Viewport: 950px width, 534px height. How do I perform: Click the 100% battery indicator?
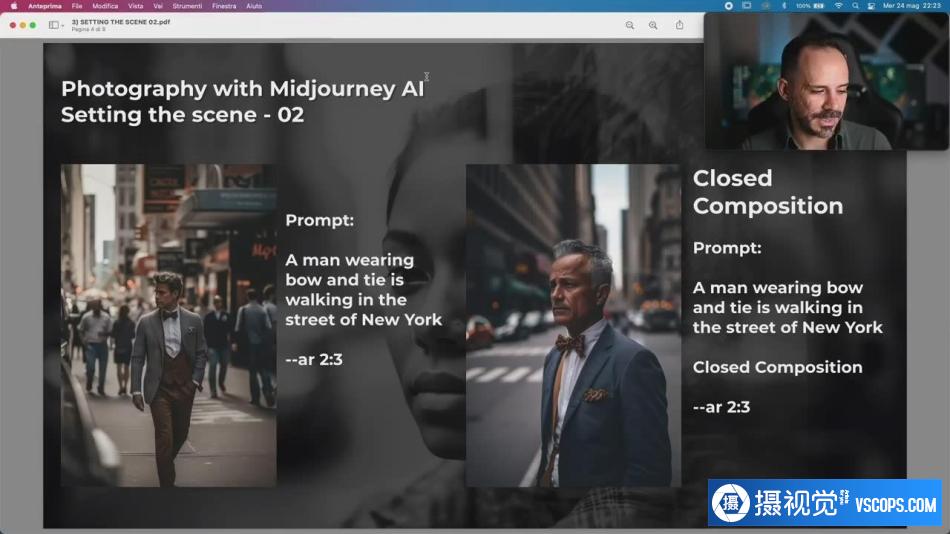[x=810, y=5]
